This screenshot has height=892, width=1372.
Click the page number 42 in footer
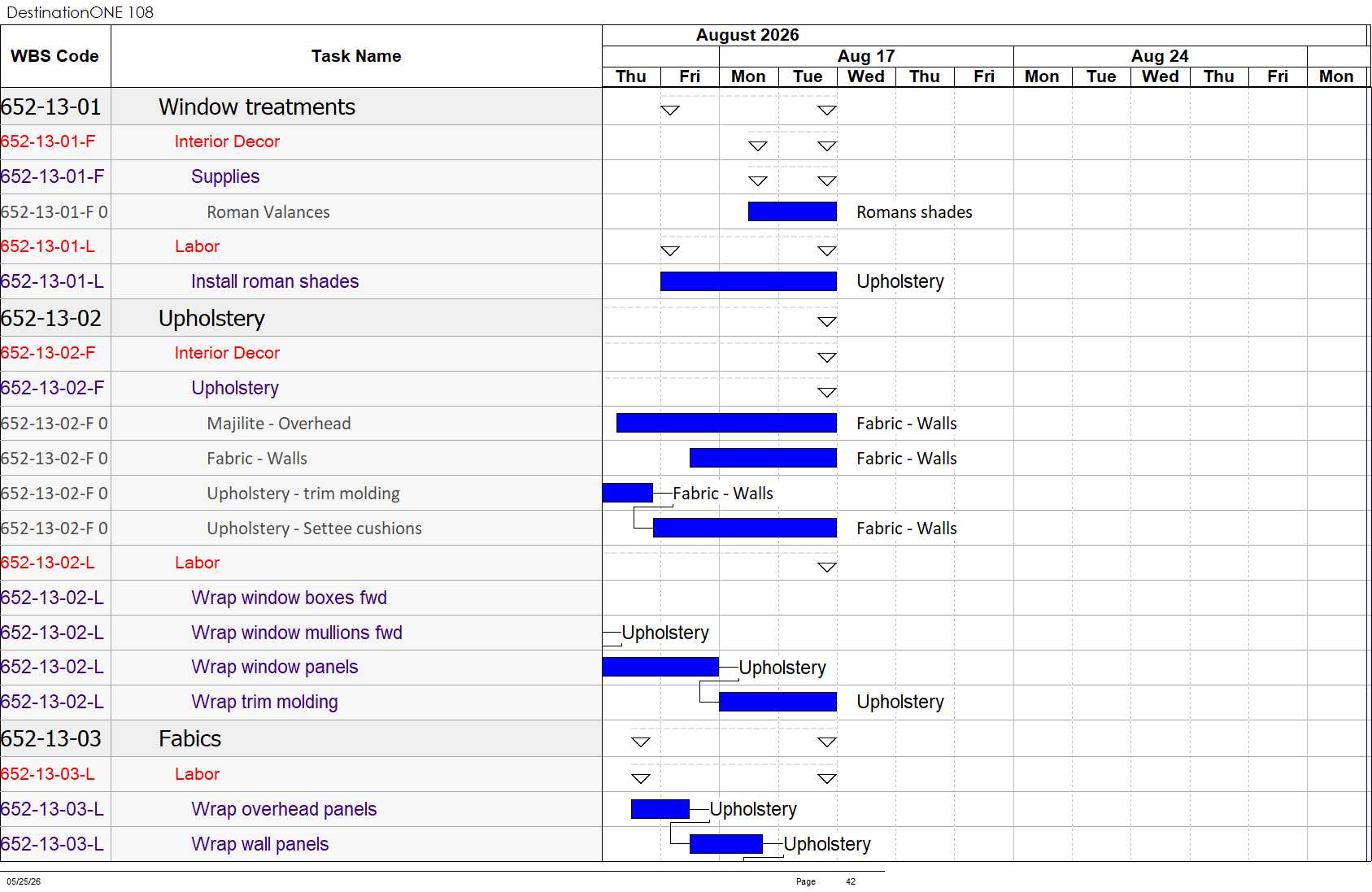(851, 881)
